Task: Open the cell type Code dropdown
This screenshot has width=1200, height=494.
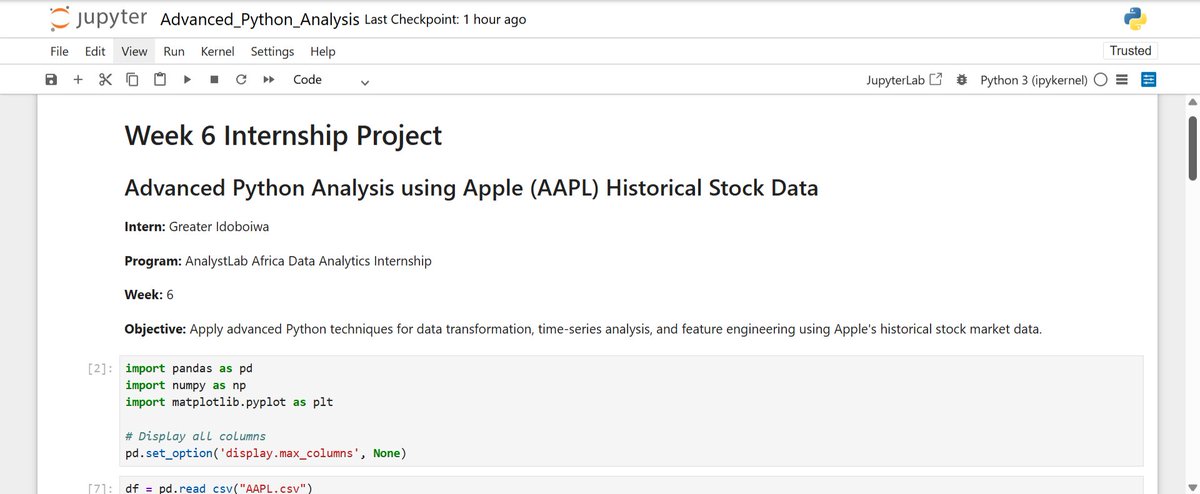Action: [331, 79]
